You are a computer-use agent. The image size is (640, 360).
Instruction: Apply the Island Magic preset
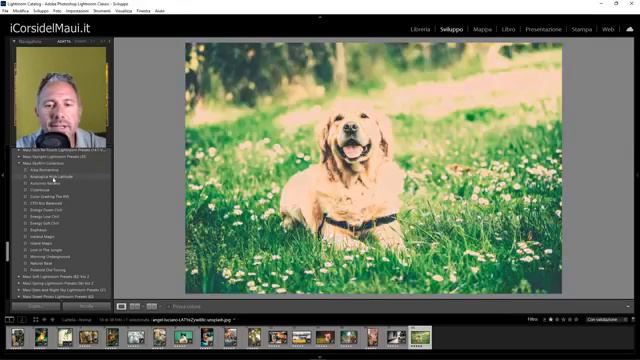(41, 243)
